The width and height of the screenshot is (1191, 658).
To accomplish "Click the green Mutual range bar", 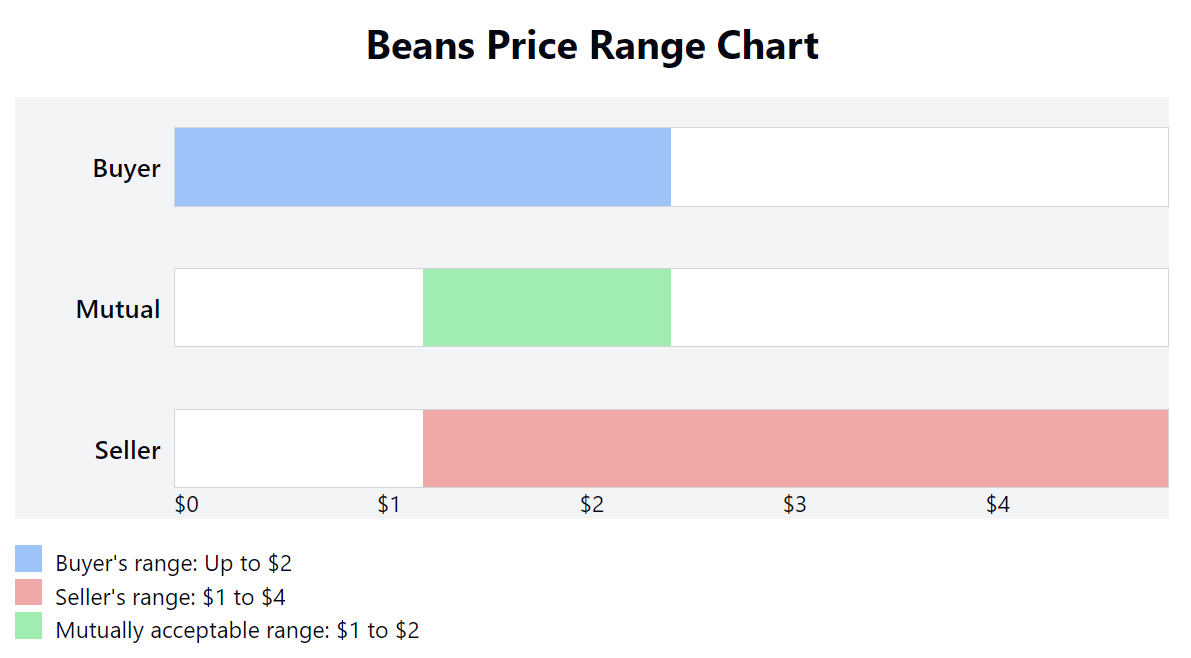I will tap(546, 307).
